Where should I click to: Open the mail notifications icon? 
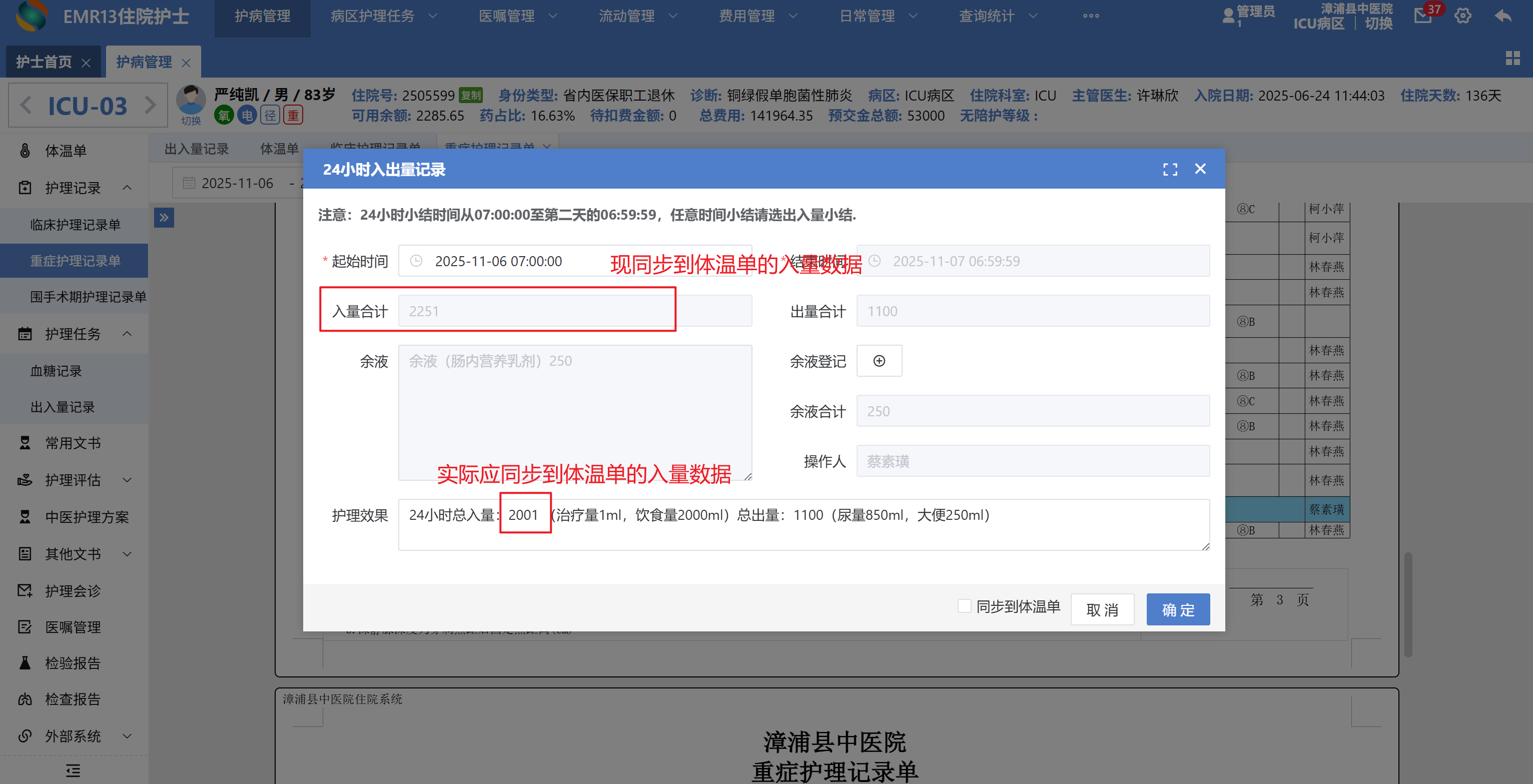pos(1423,16)
